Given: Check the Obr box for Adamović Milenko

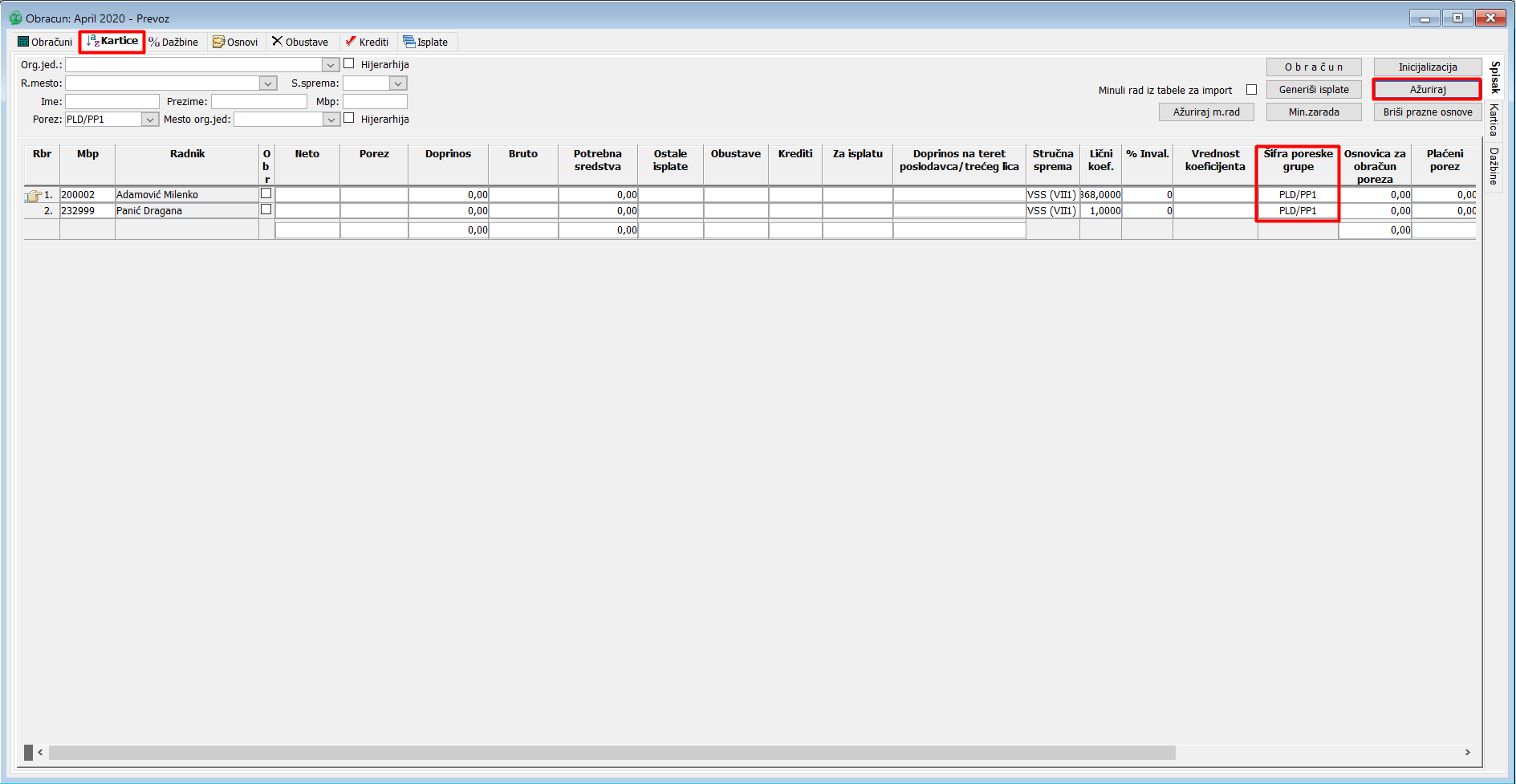Looking at the screenshot, I should click(266, 194).
